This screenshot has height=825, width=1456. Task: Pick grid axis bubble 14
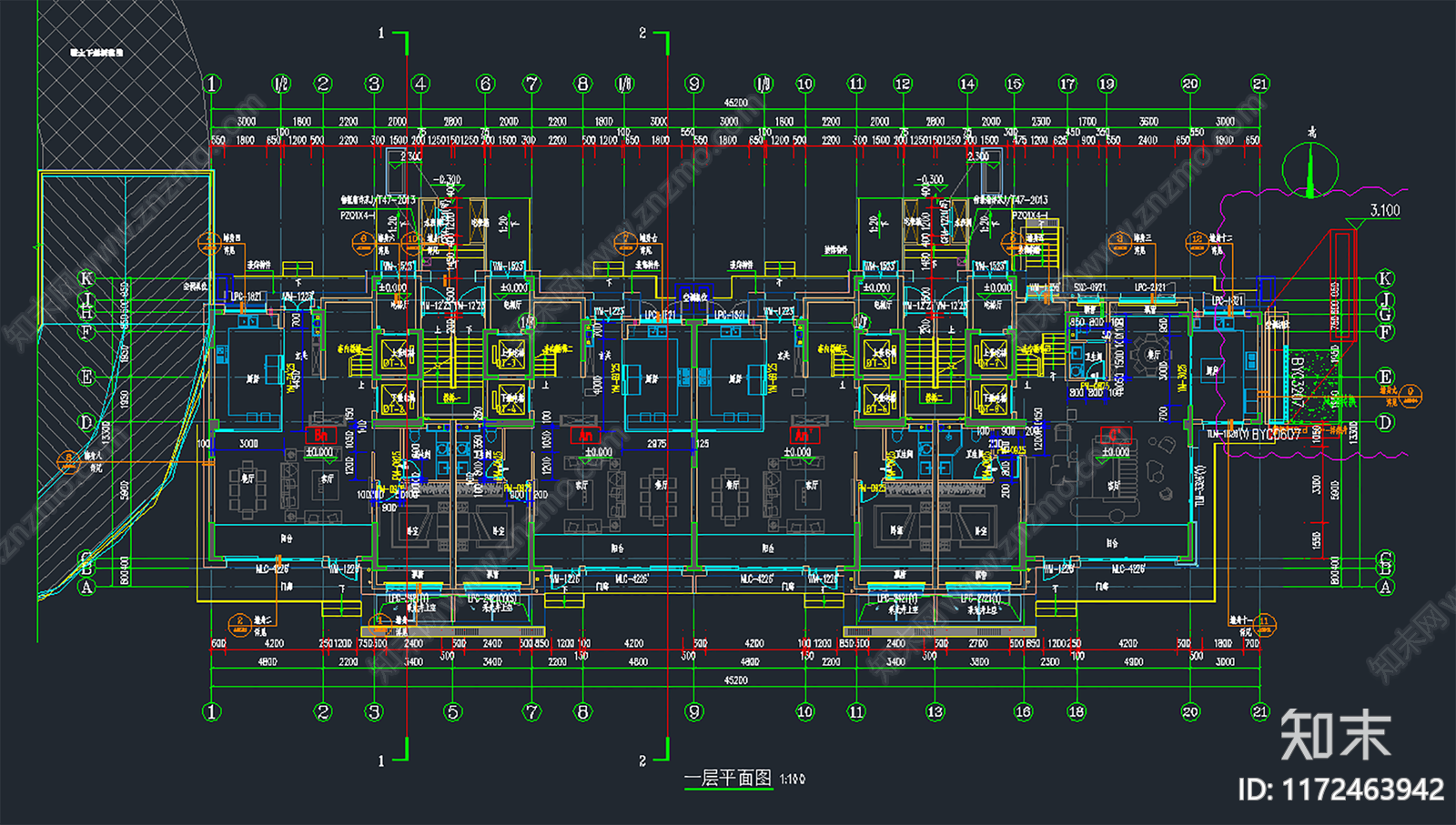[967, 84]
